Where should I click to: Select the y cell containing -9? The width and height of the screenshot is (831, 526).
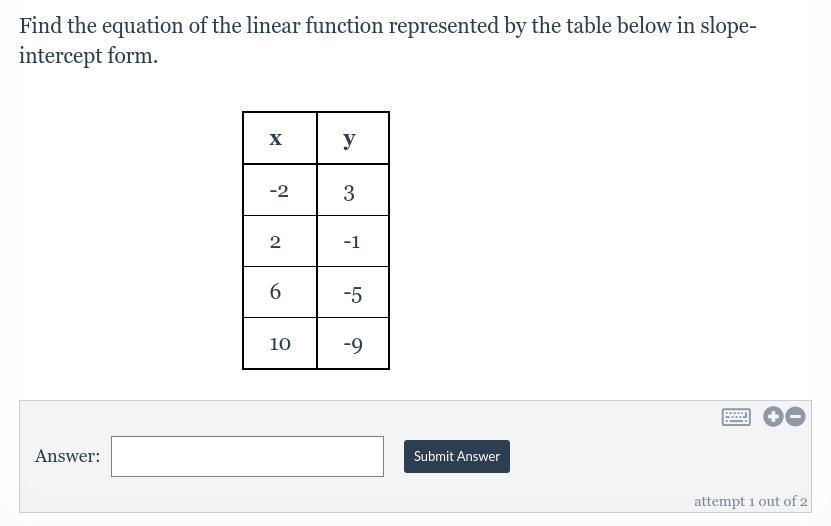353,343
